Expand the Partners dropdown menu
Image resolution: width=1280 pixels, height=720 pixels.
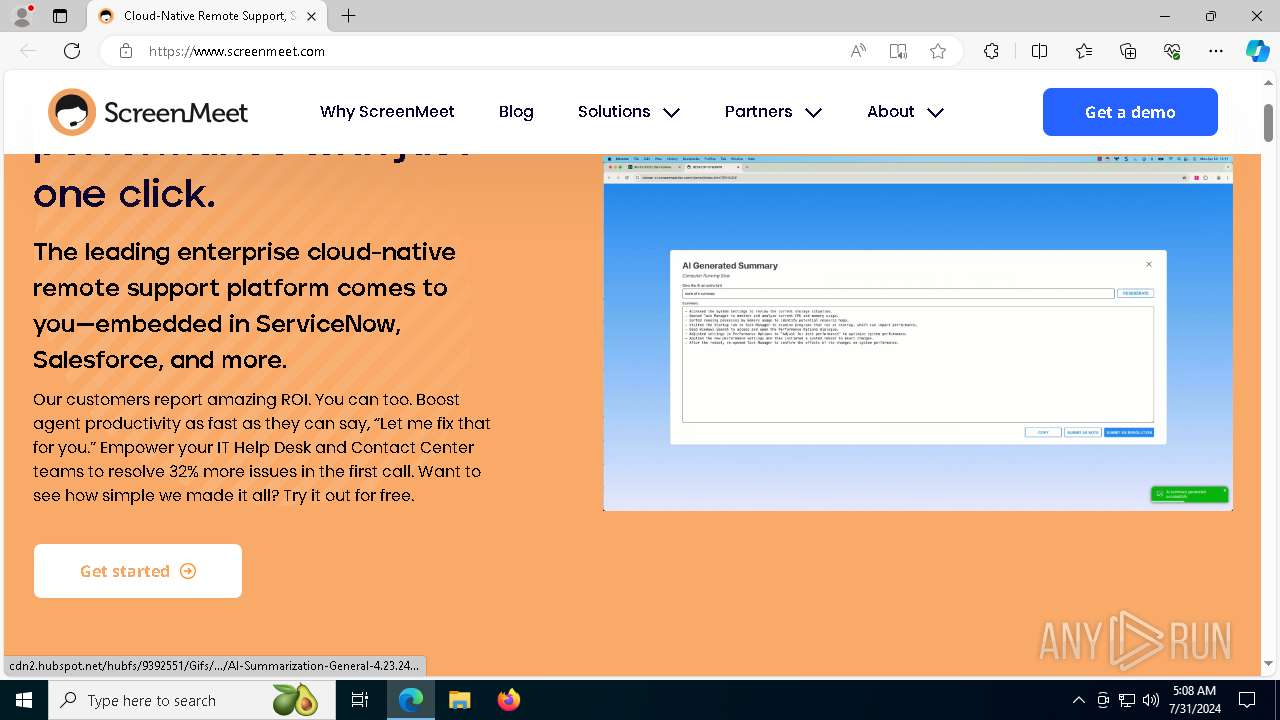pyautogui.click(x=774, y=112)
